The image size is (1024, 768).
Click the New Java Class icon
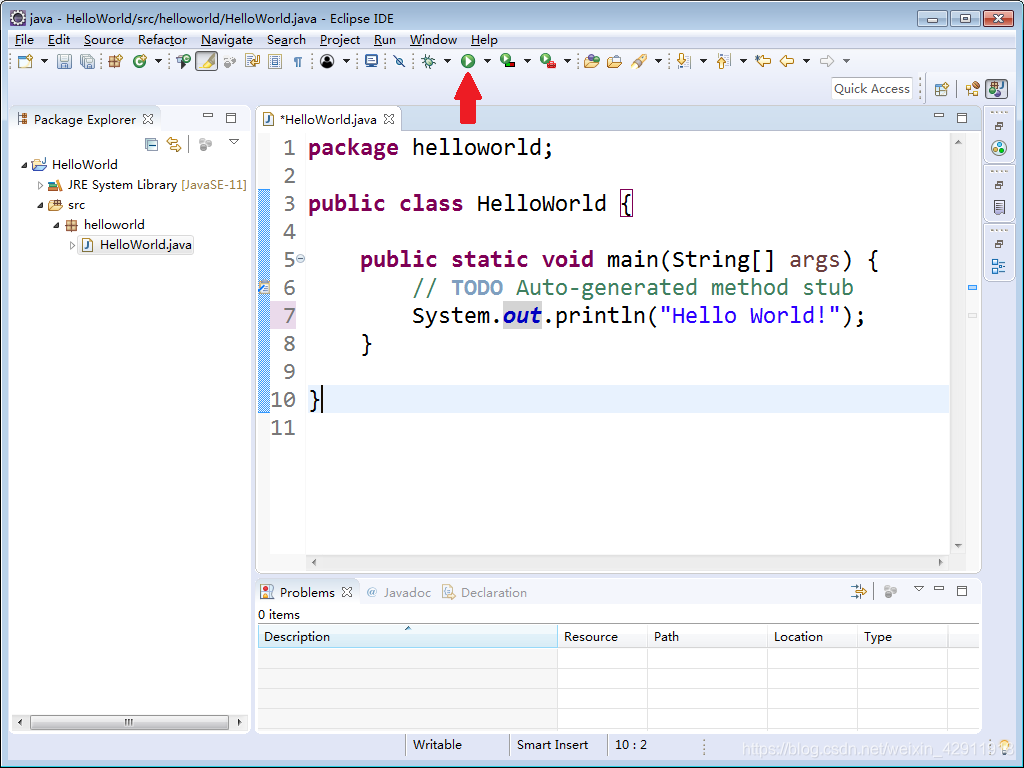(x=139, y=61)
